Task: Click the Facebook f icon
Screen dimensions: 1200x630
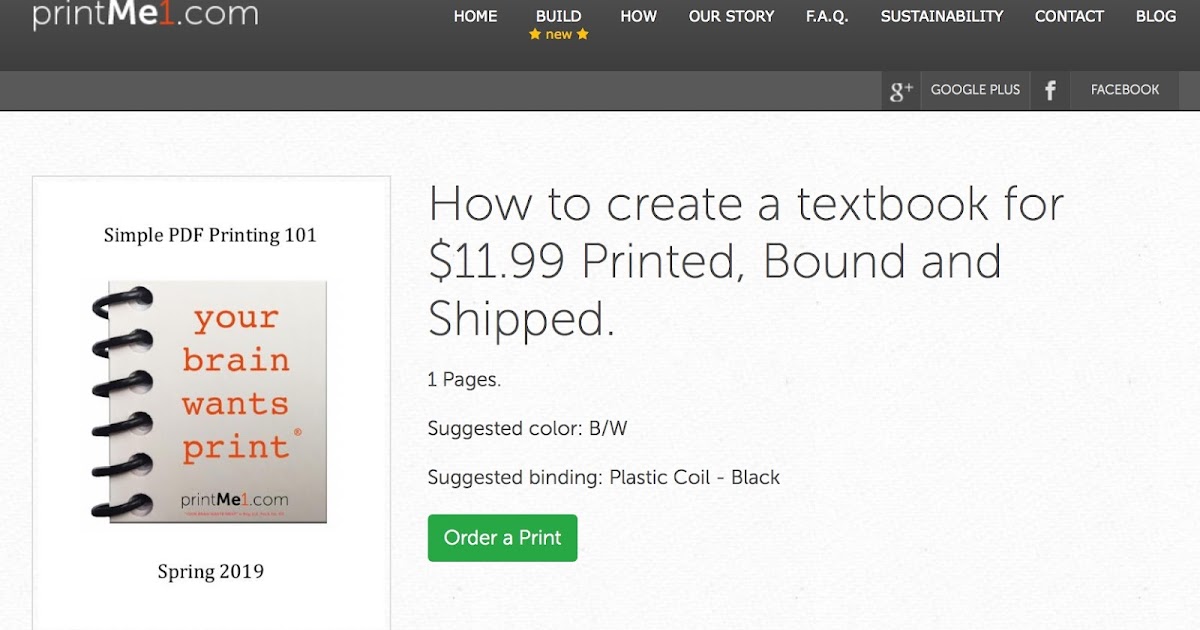Action: click(1050, 91)
